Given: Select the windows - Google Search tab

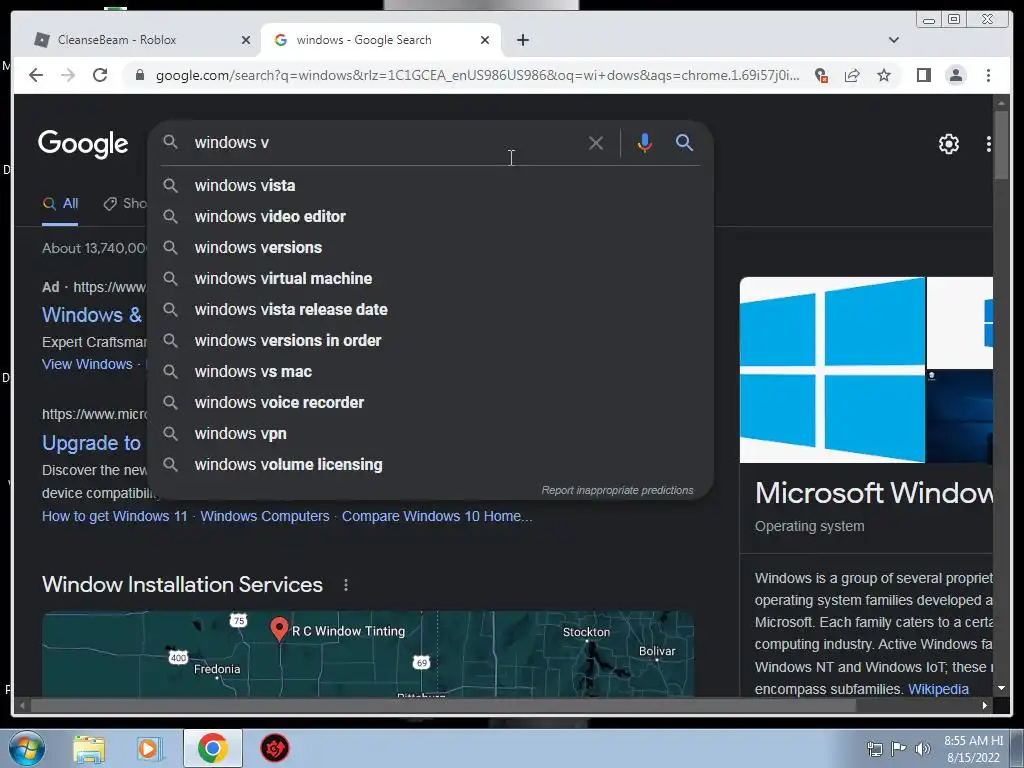Looking at the screenshot, I should point(381,40).
